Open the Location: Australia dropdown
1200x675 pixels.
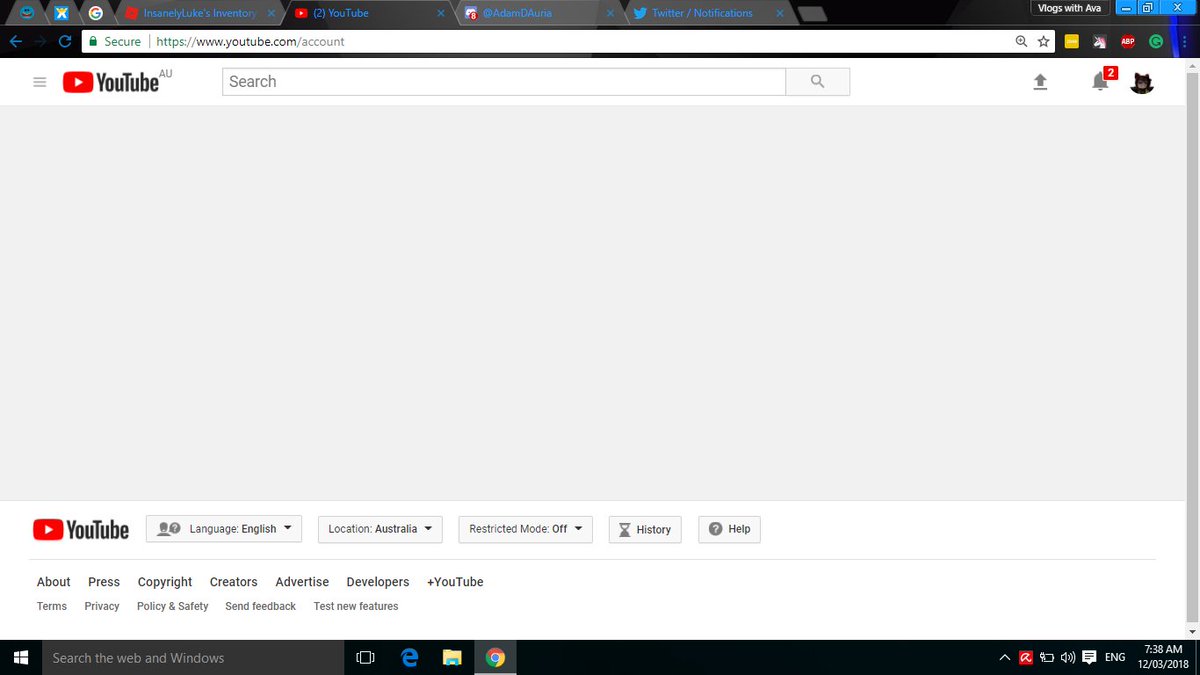pyautogui.click(x=380, y=529)
